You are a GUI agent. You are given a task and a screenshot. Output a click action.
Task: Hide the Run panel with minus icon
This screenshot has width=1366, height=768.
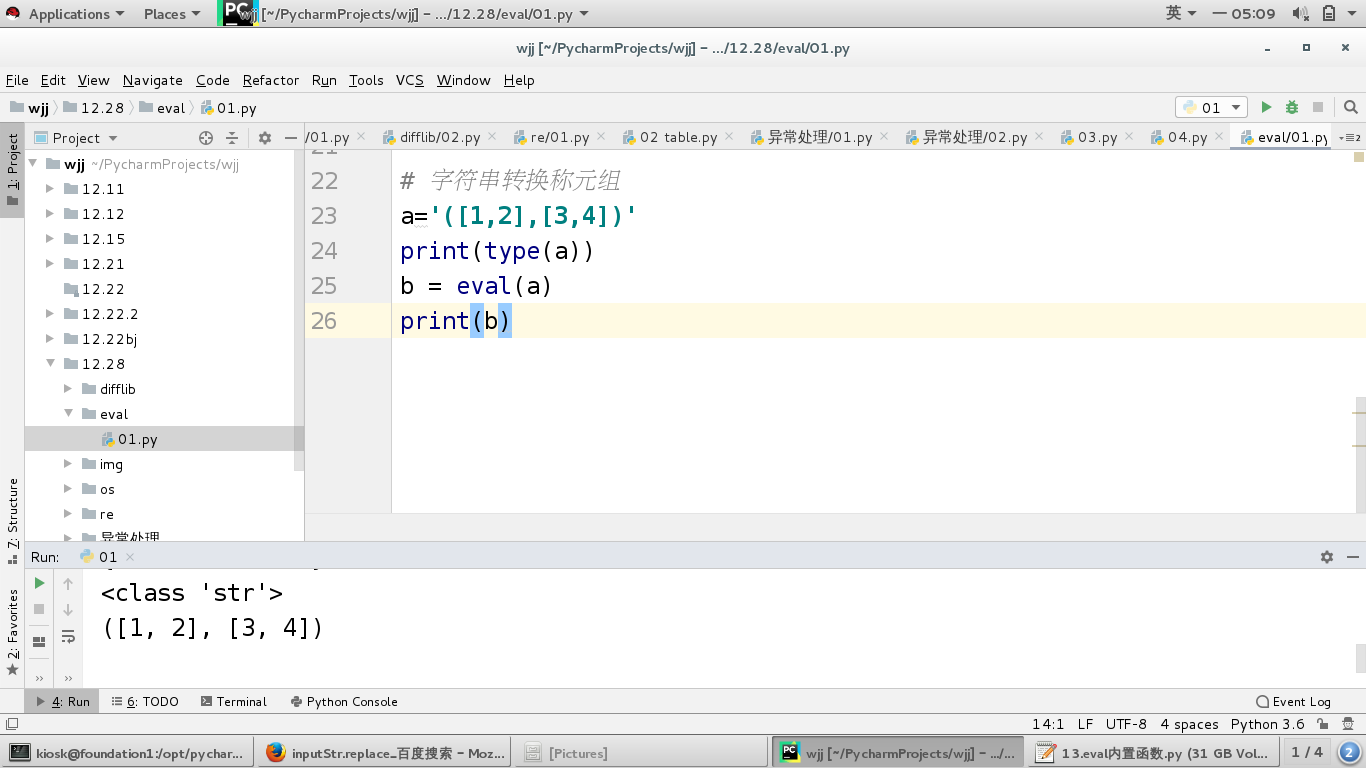tap(1352, 557)
